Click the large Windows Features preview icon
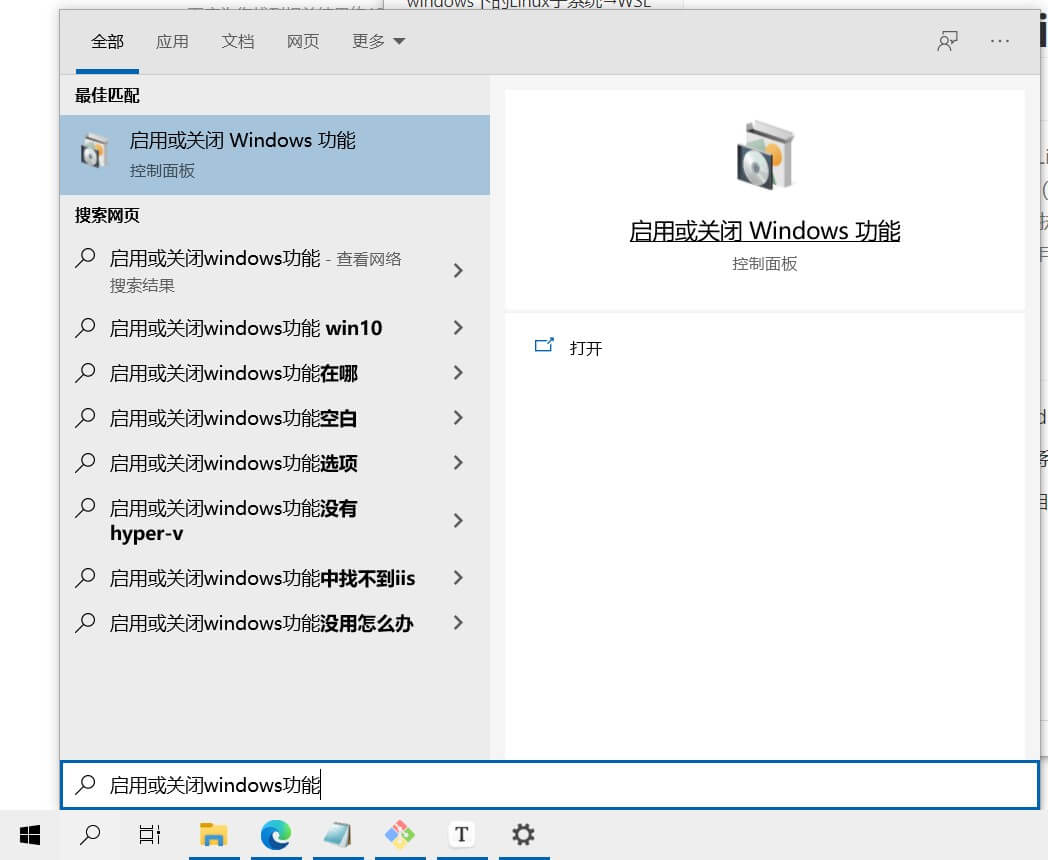The height and width of the screenshot is (860, 1048). (765, 155)
